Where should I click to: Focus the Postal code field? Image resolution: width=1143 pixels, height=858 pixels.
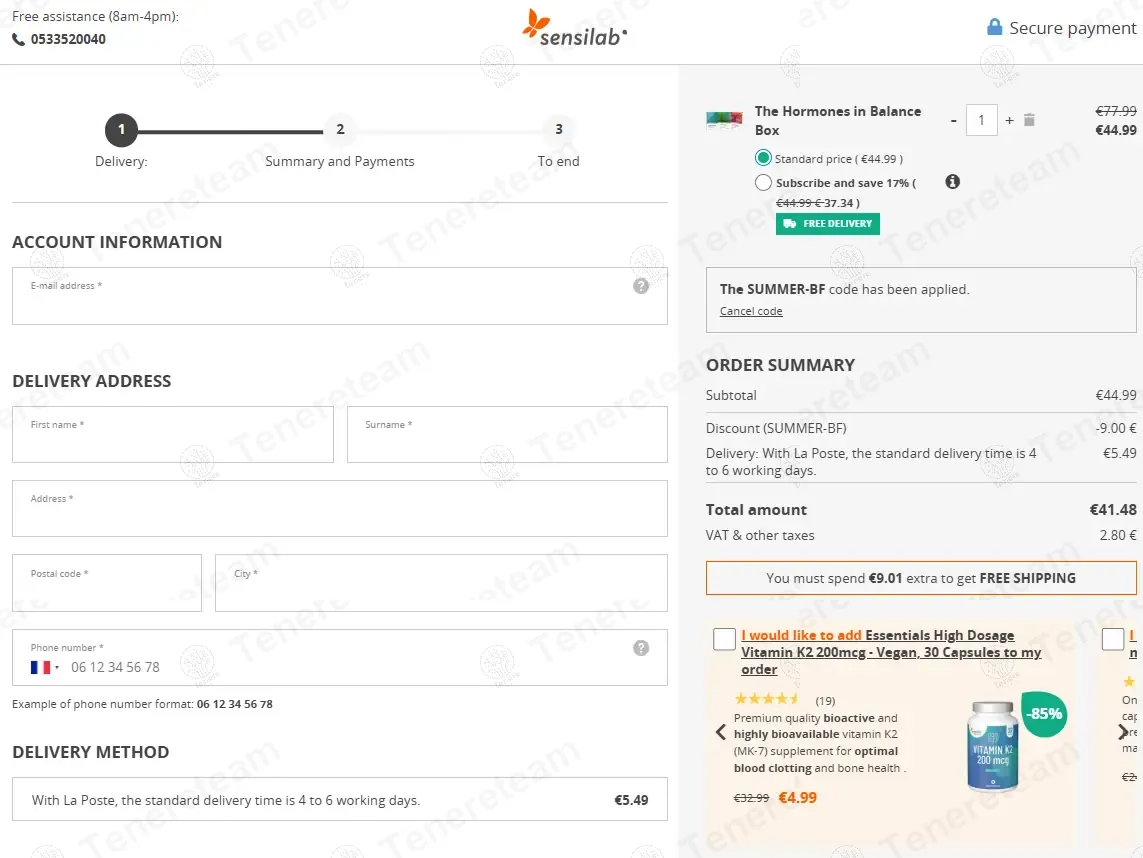click(x=106, y=583)
